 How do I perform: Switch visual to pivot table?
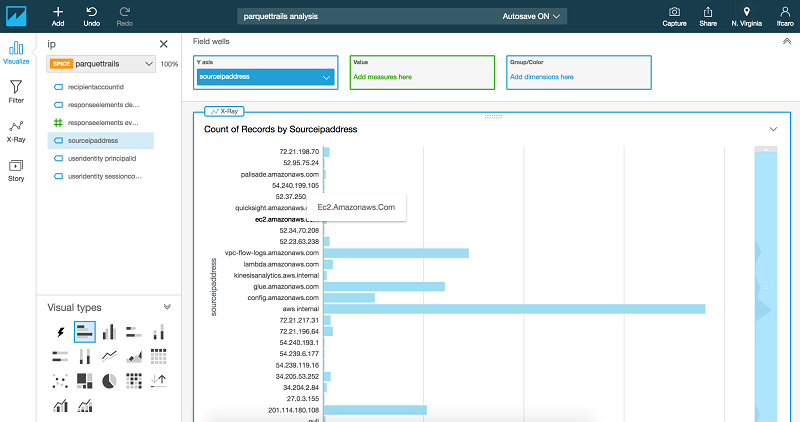(158, 356)
